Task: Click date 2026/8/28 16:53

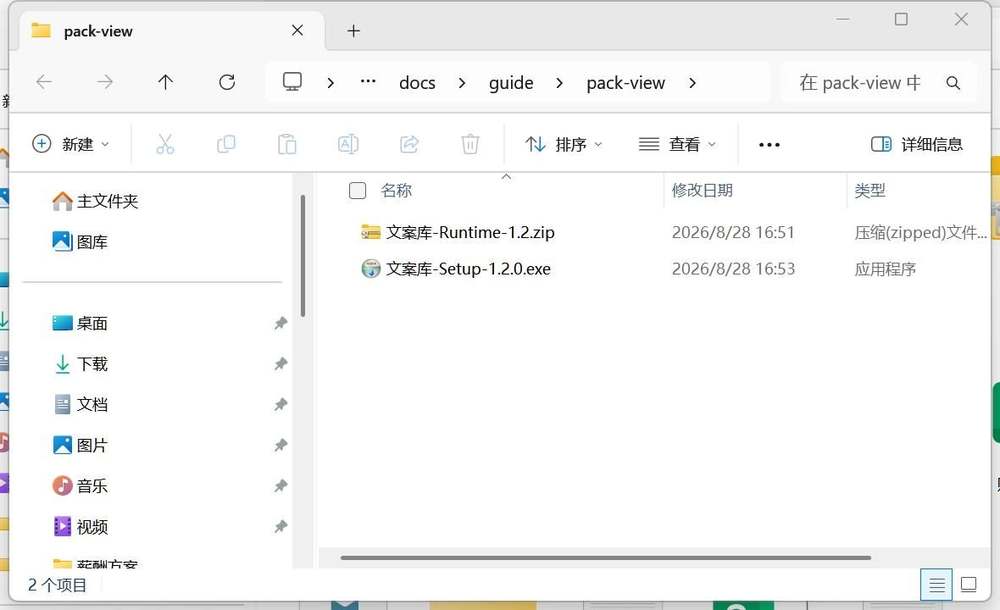Action: tap(733, 269)
